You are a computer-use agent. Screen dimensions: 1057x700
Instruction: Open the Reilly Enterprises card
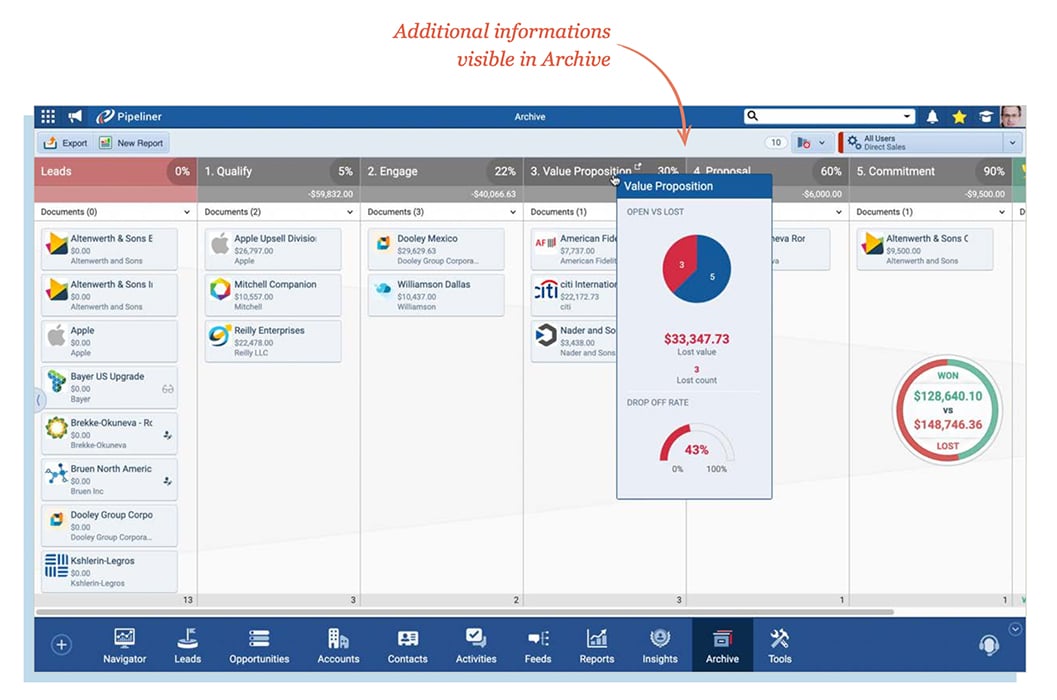tap(273, 341)
